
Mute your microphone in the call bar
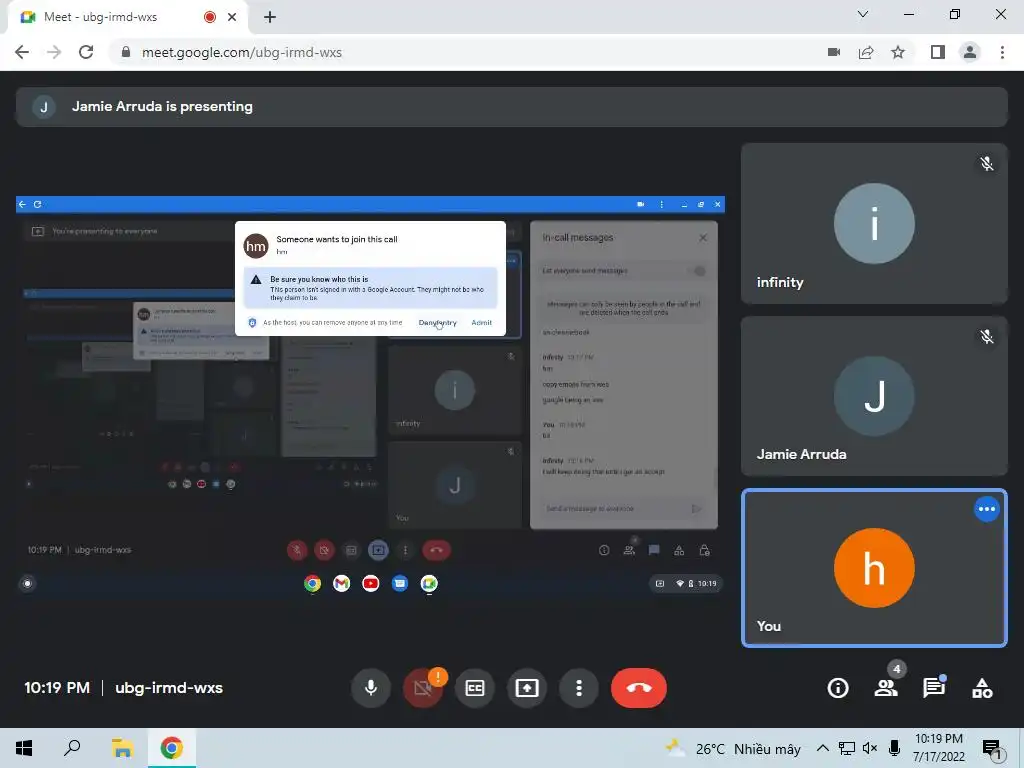click(370, 688)
